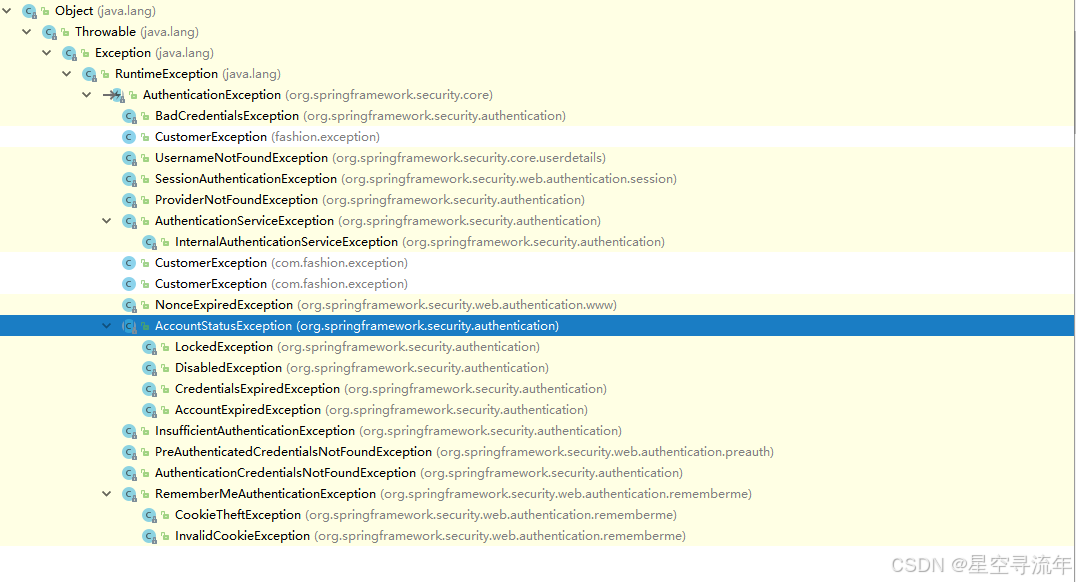Click the class icon beside BadCredentialsException
Screen dimensions: 1076x582
(129, 116)
